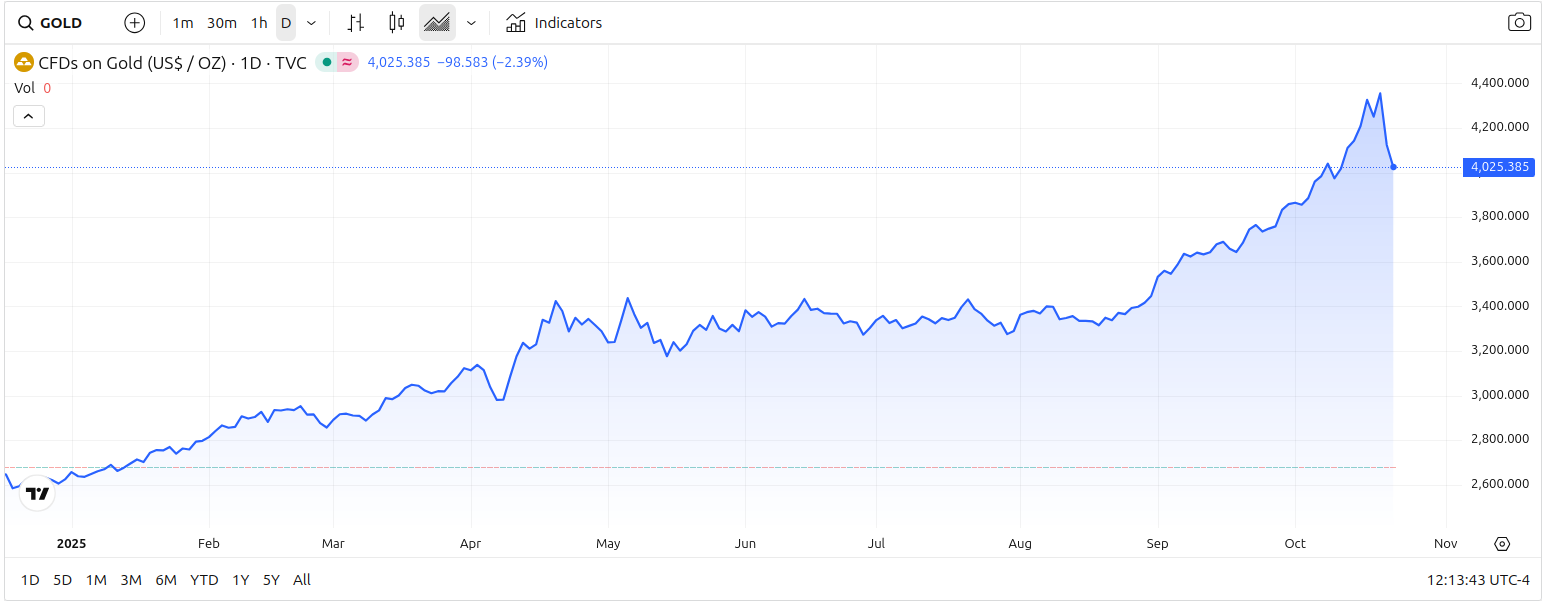The image size is (1544, 606).
Task: Click the −98.583 (−2.39%) change text
Action: pyautogui.click(x=493, y=62)
